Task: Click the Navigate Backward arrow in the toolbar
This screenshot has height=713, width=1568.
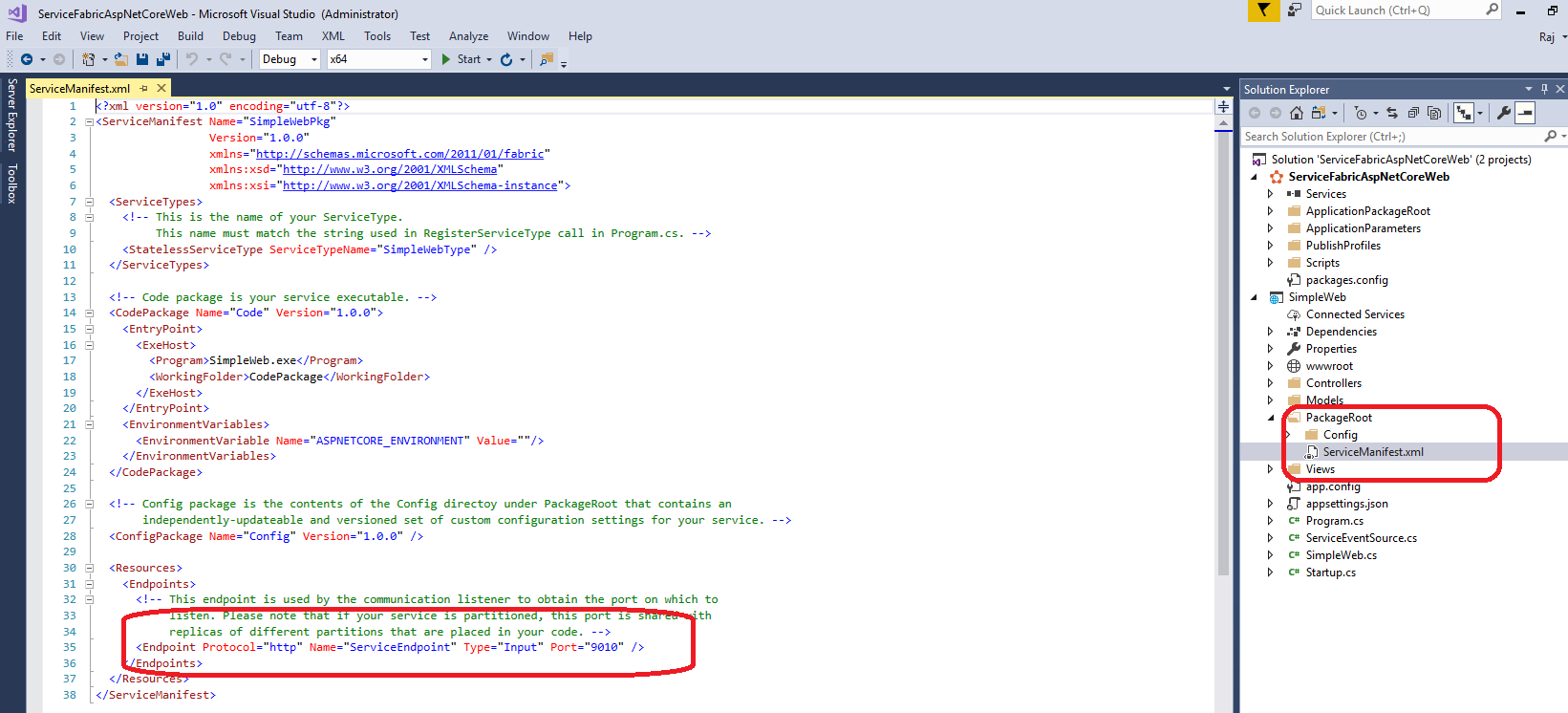Action: point(27,59)
